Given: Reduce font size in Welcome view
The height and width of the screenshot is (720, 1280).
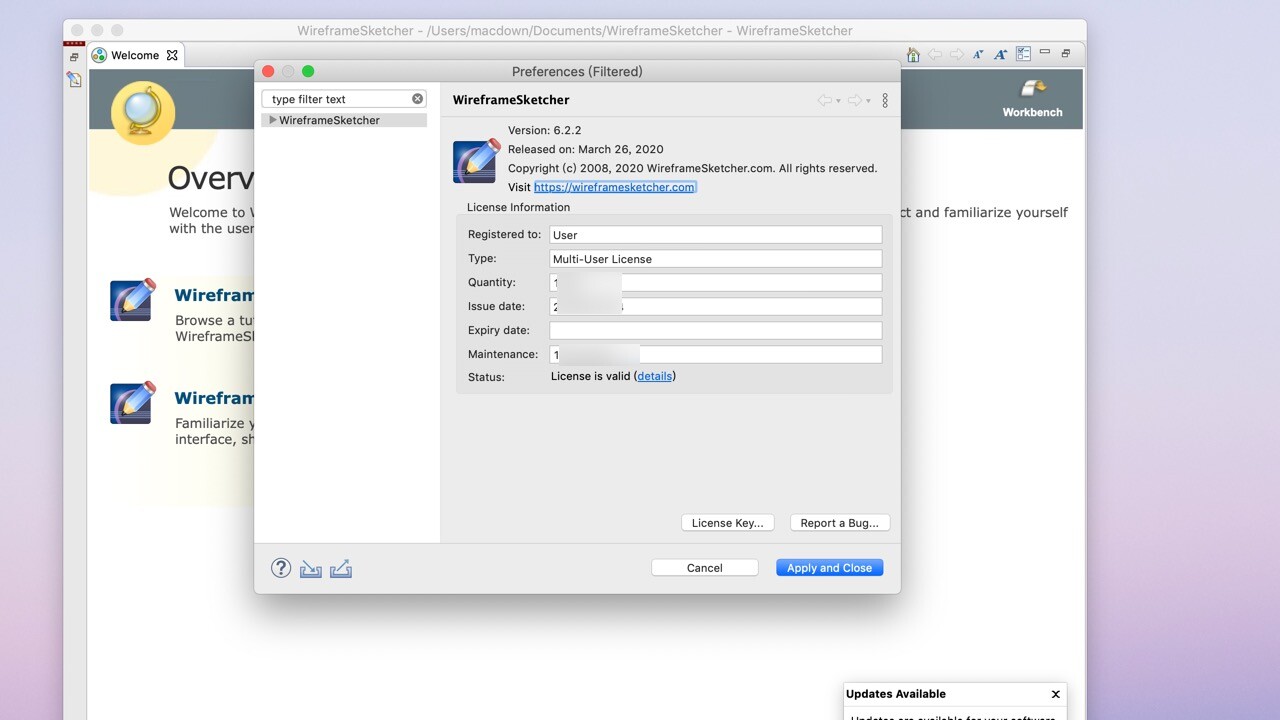Looking at the screenshot, I should (x=979, y=55).
